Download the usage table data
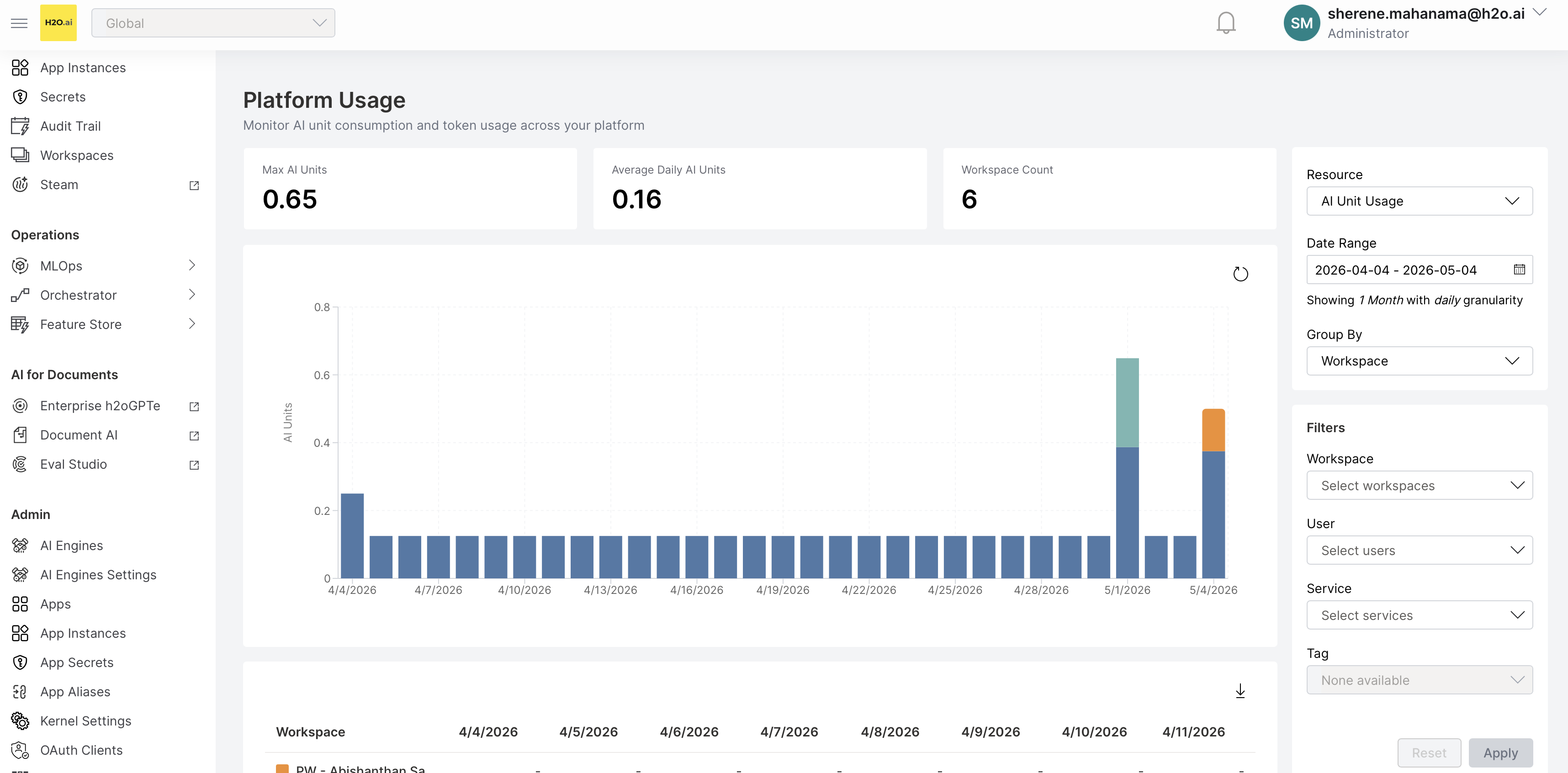1568x773 pixels. (1240, 691)
